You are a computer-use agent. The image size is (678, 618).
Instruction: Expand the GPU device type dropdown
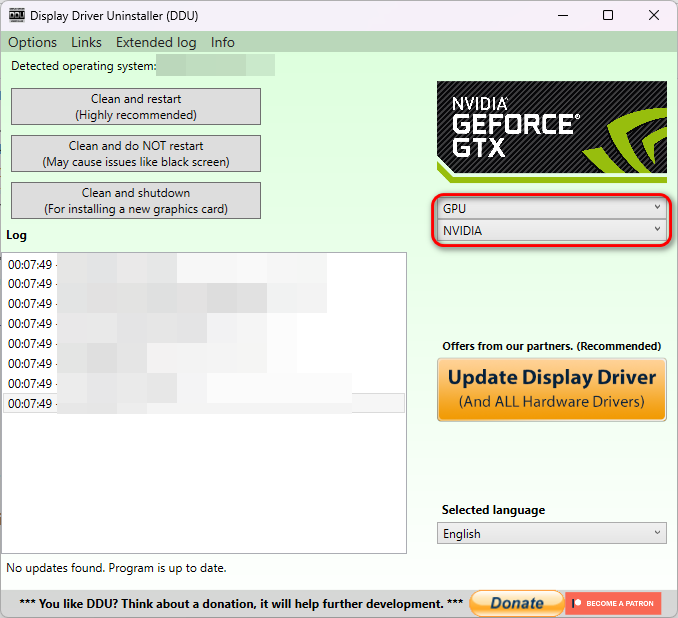pos(552,208)
